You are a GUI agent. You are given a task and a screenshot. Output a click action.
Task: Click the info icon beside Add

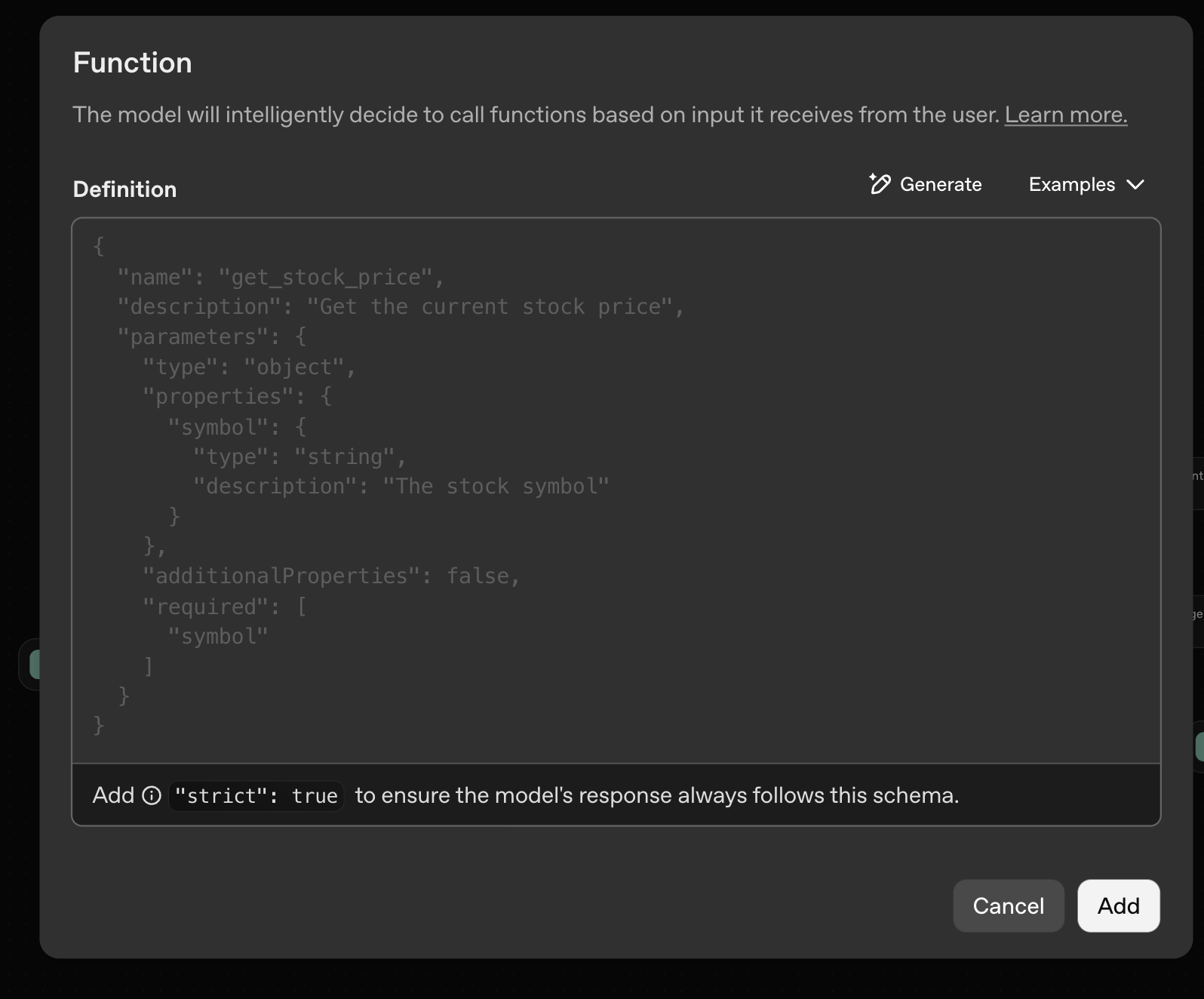[152, 795]
